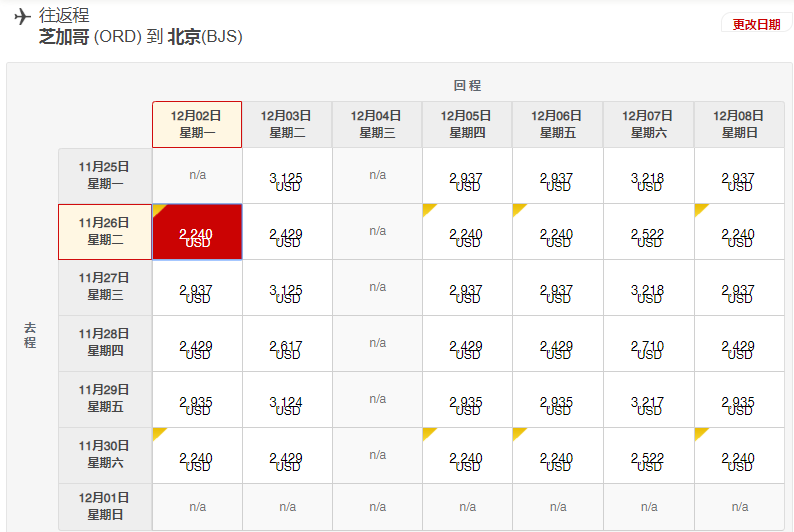Screen dimensions: 794x532
Task: Pick 2,937 USD fare for 11月27日 and 12月08日
Action: [x=739, y=288]
